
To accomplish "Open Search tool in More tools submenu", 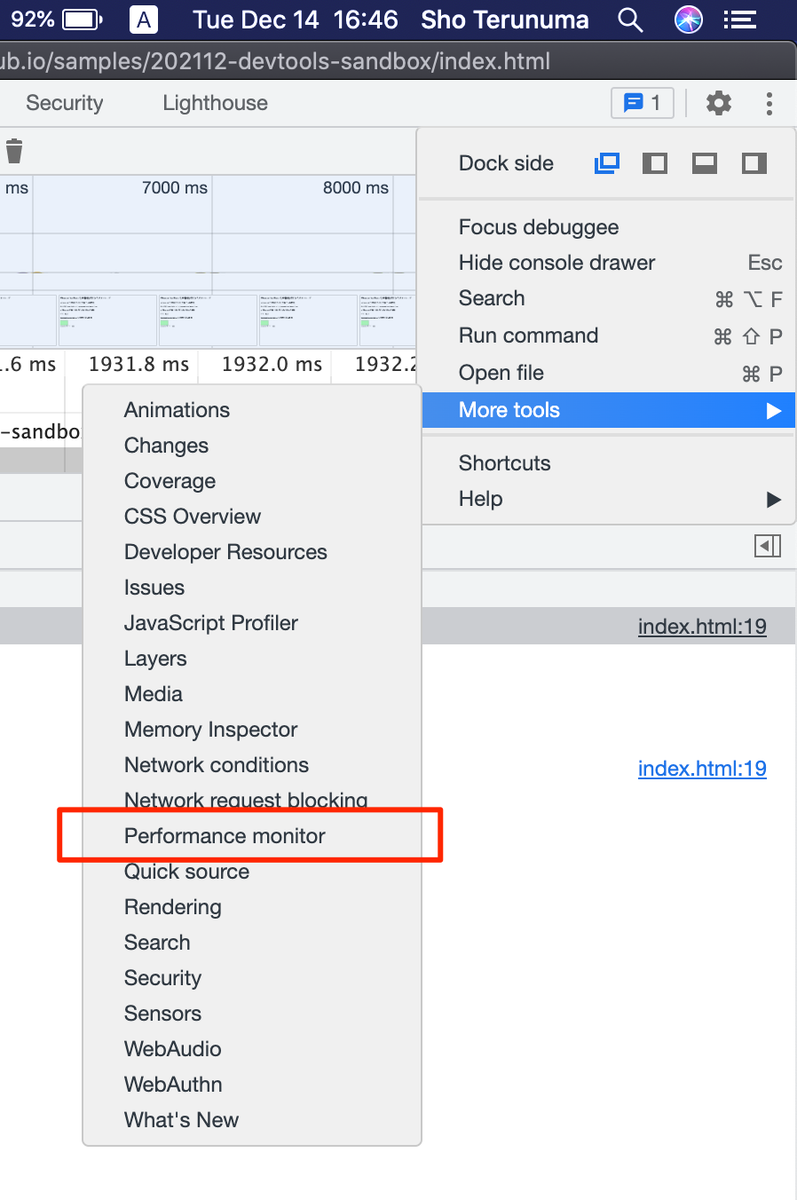I will tap(252, 943).
